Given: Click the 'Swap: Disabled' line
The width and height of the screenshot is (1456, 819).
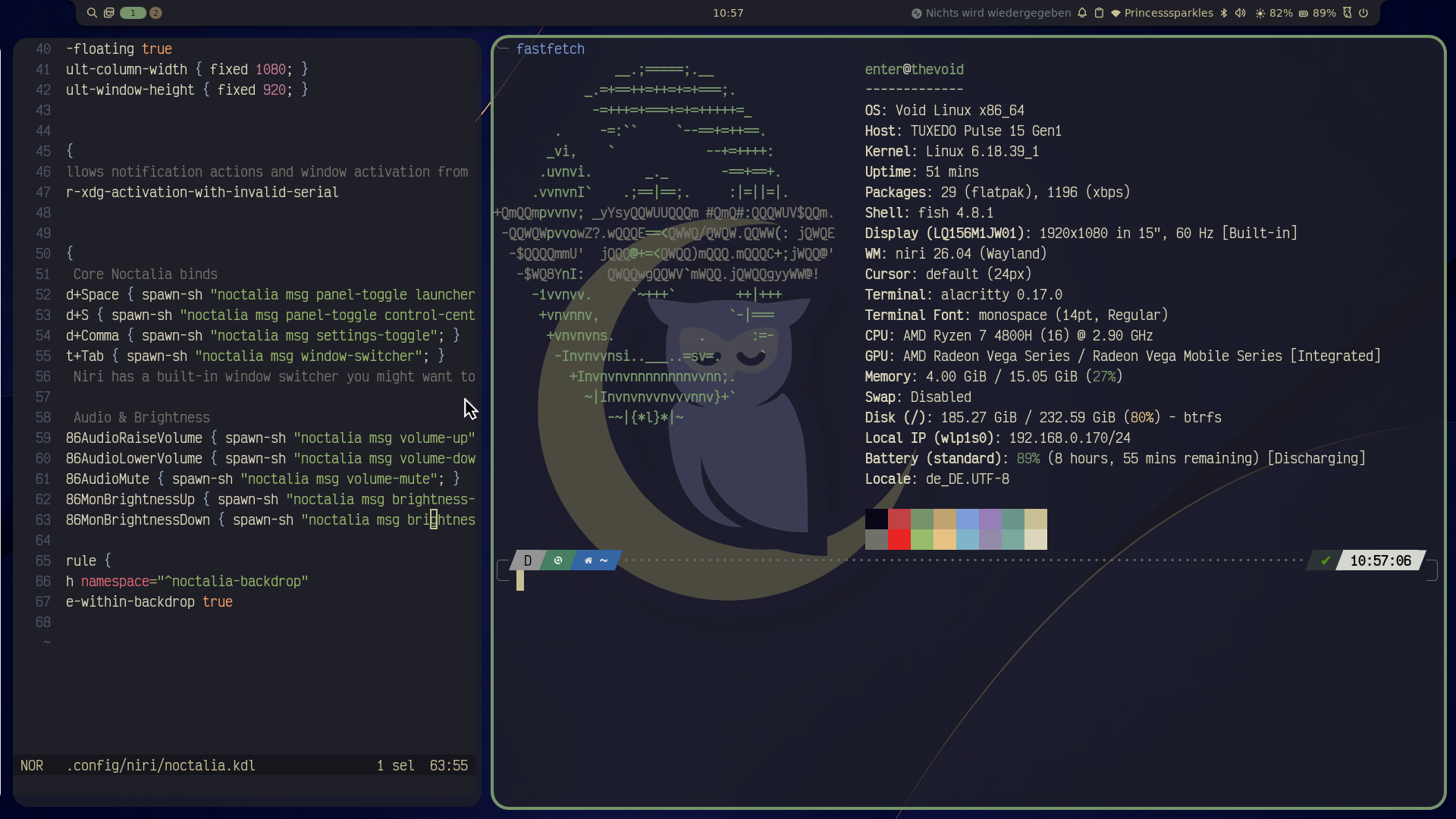Looking at the screenshot, I should coord(918,397).
